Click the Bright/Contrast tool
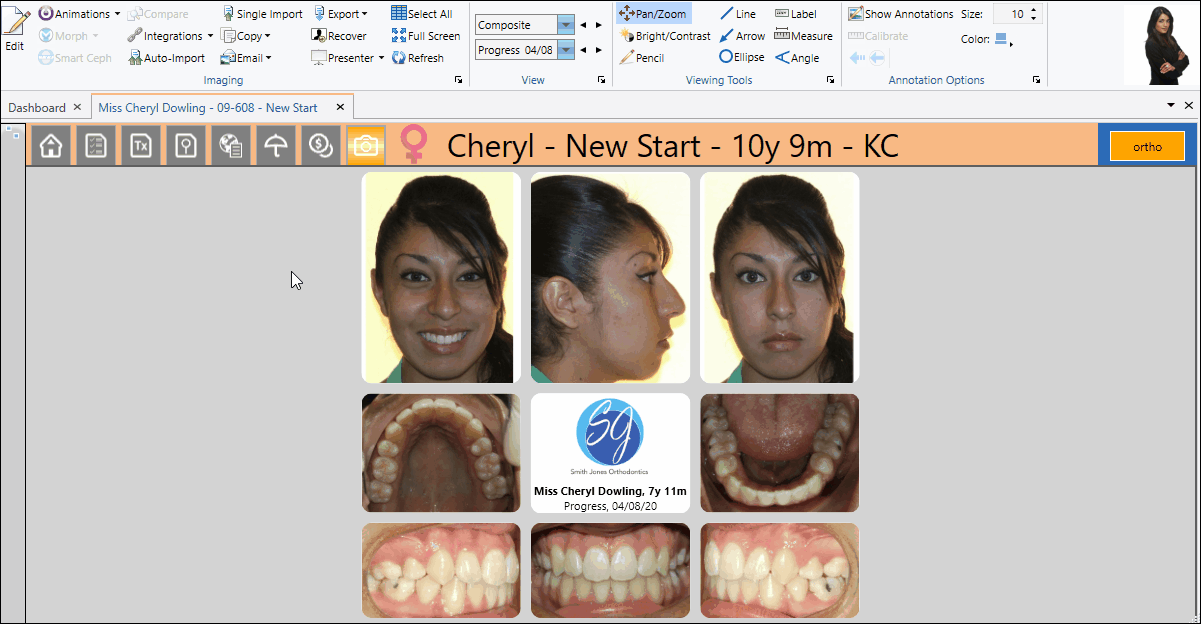 click(x=665, y=36)
